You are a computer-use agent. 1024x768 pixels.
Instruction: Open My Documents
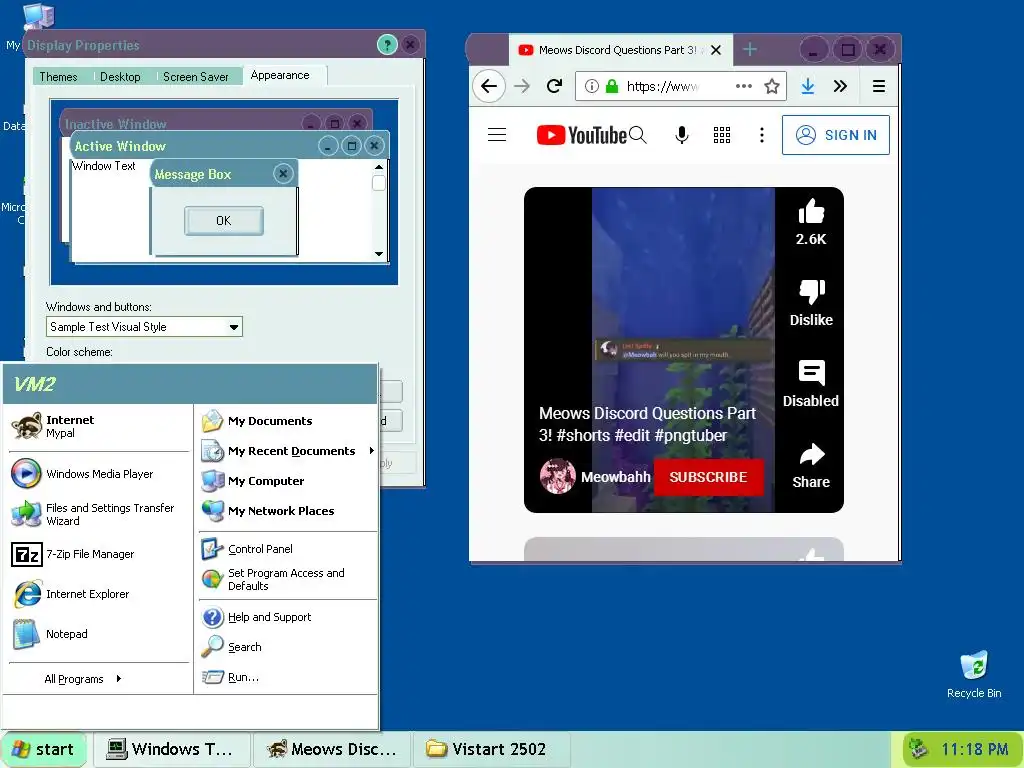tap(287, 421)
